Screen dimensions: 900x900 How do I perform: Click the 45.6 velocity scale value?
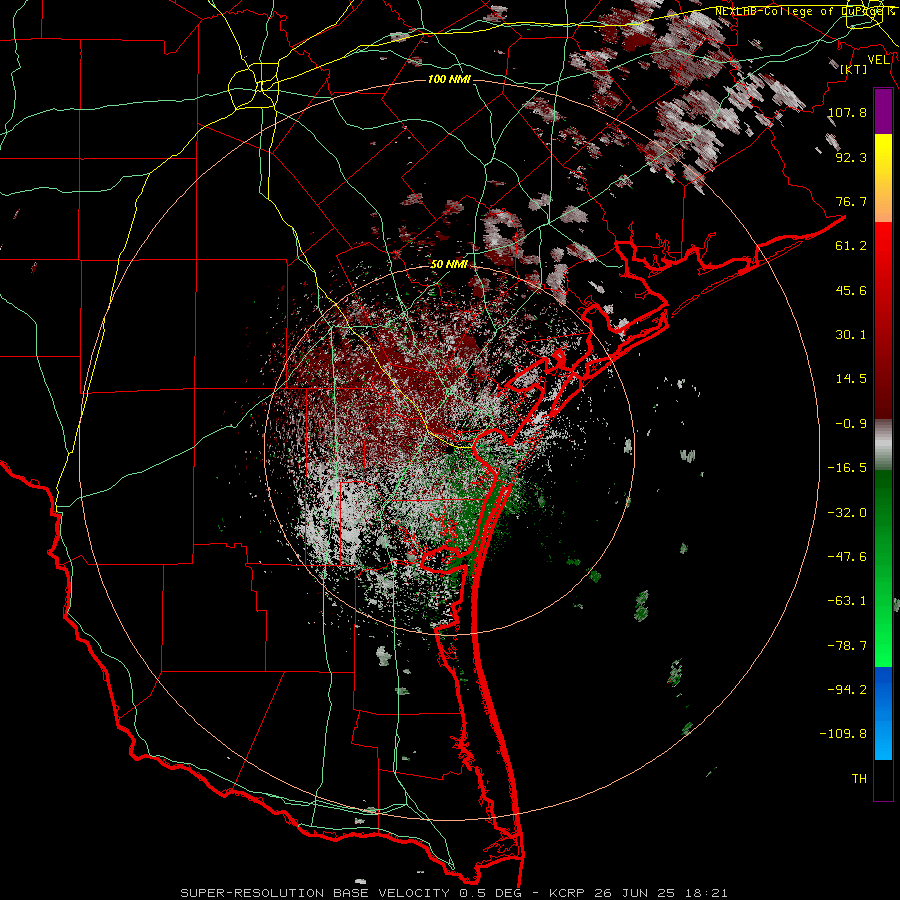(851, 290)
